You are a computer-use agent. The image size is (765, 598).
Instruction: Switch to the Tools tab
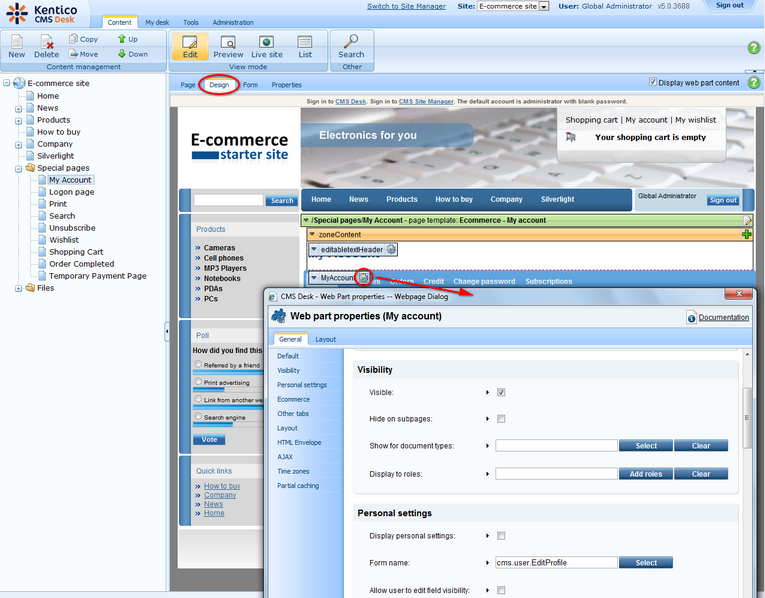tap(191, 22)
